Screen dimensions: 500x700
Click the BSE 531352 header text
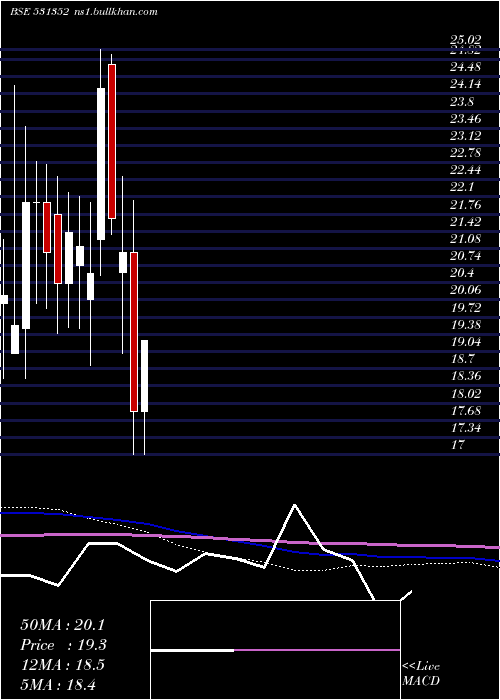click(x=40, y=12)
